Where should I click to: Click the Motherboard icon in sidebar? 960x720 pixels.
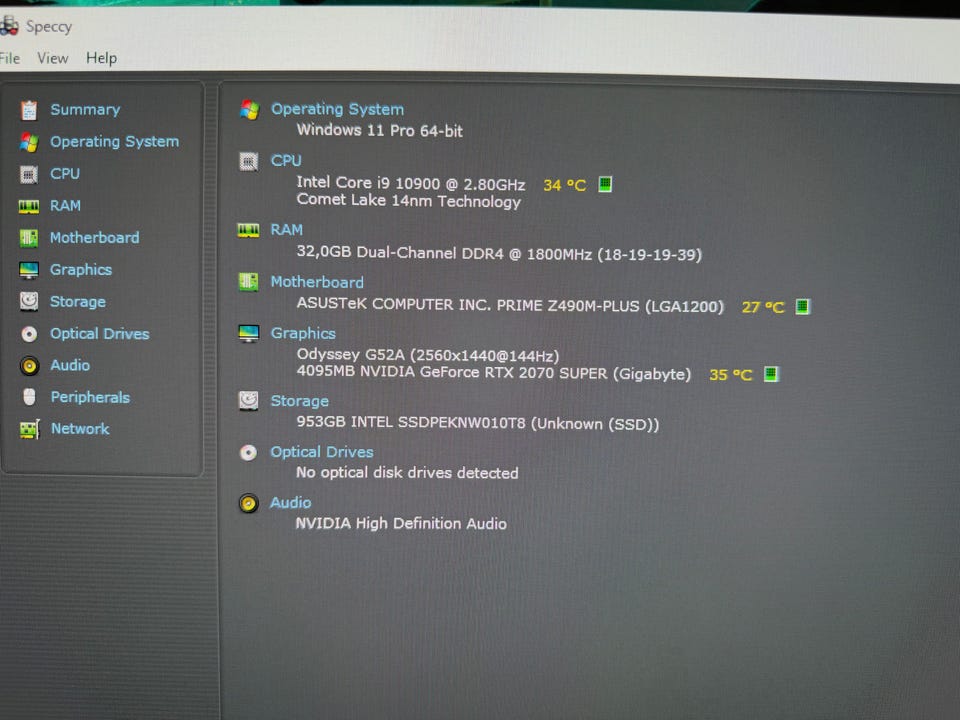pos(29,238)
